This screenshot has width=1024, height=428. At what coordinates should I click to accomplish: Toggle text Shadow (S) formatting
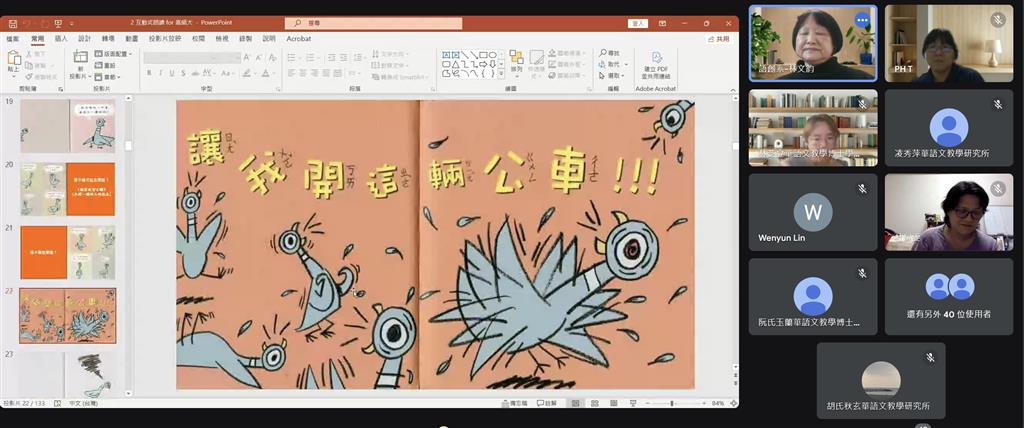(184, 73)
